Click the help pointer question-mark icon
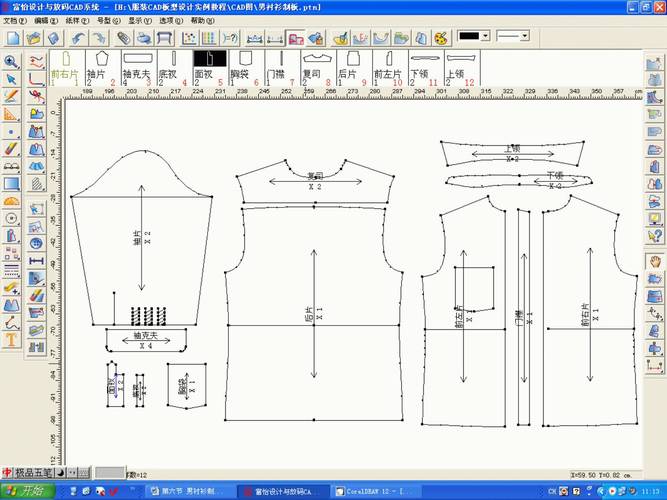Screen dimensions: 667x500 coord(655,236)
